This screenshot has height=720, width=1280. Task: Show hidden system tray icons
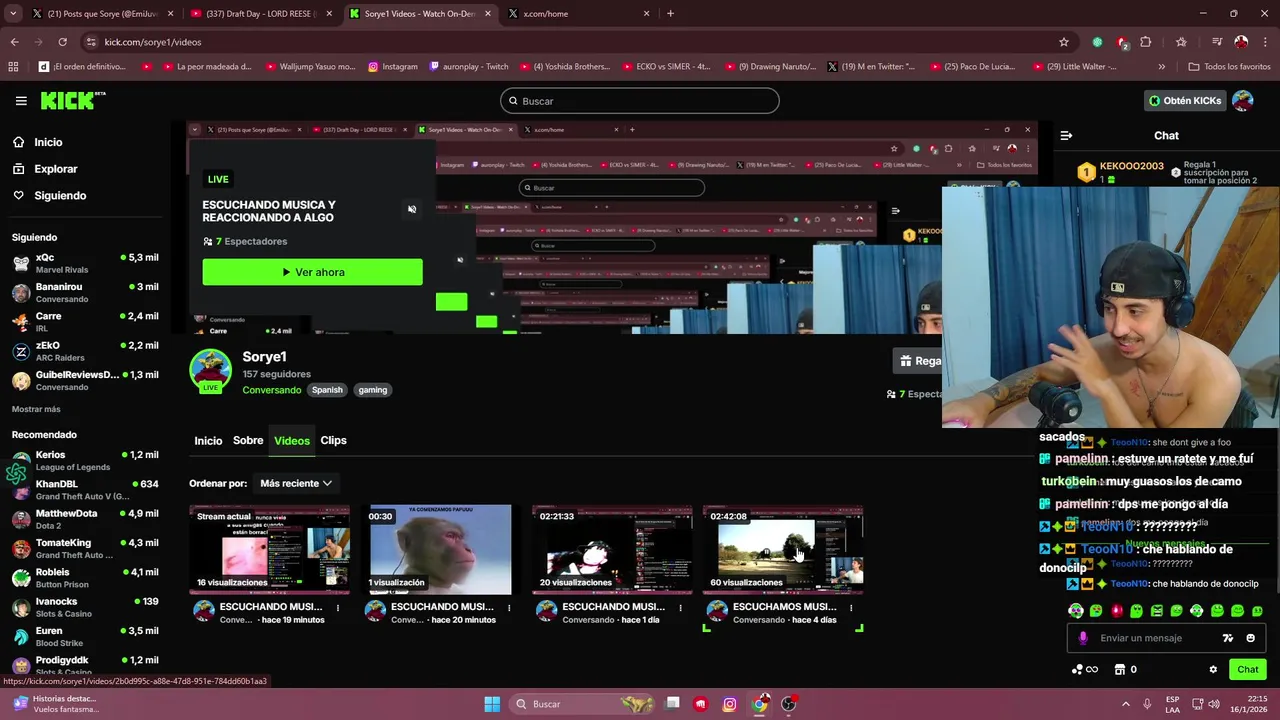(x=1125, y=704)
